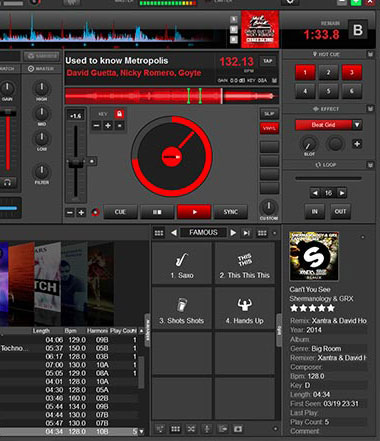Viewport: 380px width, 441px height.
Task: Raise the key with the plus button
Action: (x=108, y=126)
